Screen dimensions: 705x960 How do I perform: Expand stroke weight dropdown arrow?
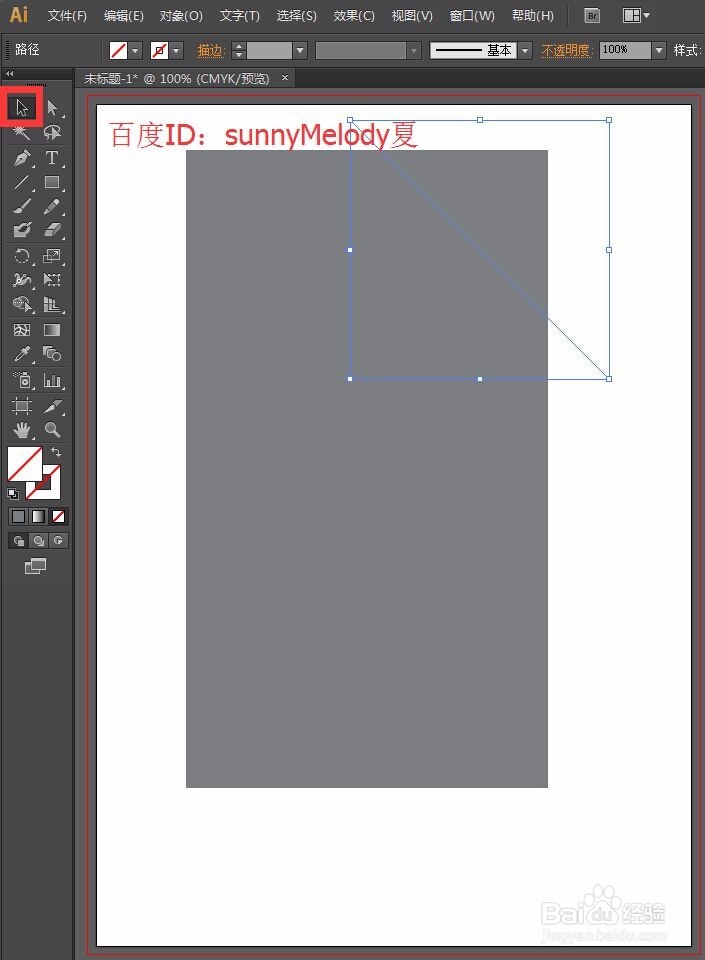coord(299,50)
